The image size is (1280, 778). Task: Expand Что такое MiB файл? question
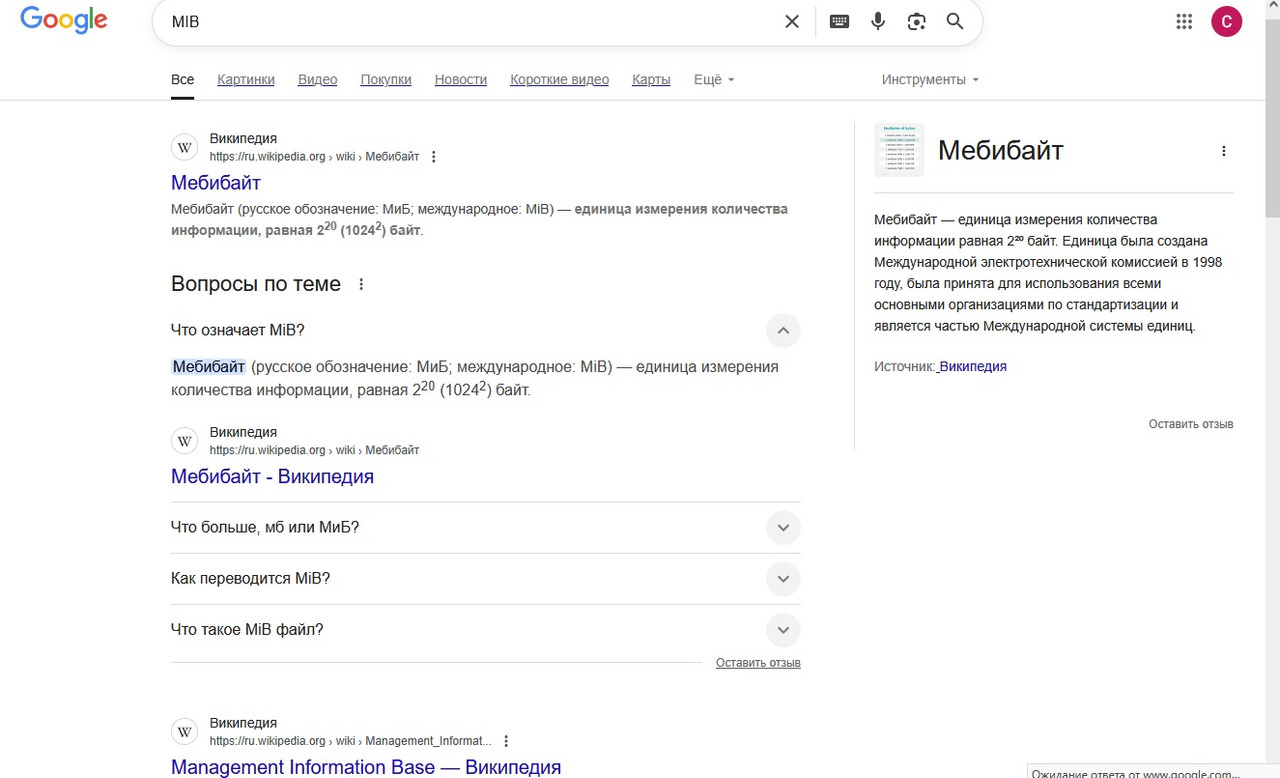783,630
